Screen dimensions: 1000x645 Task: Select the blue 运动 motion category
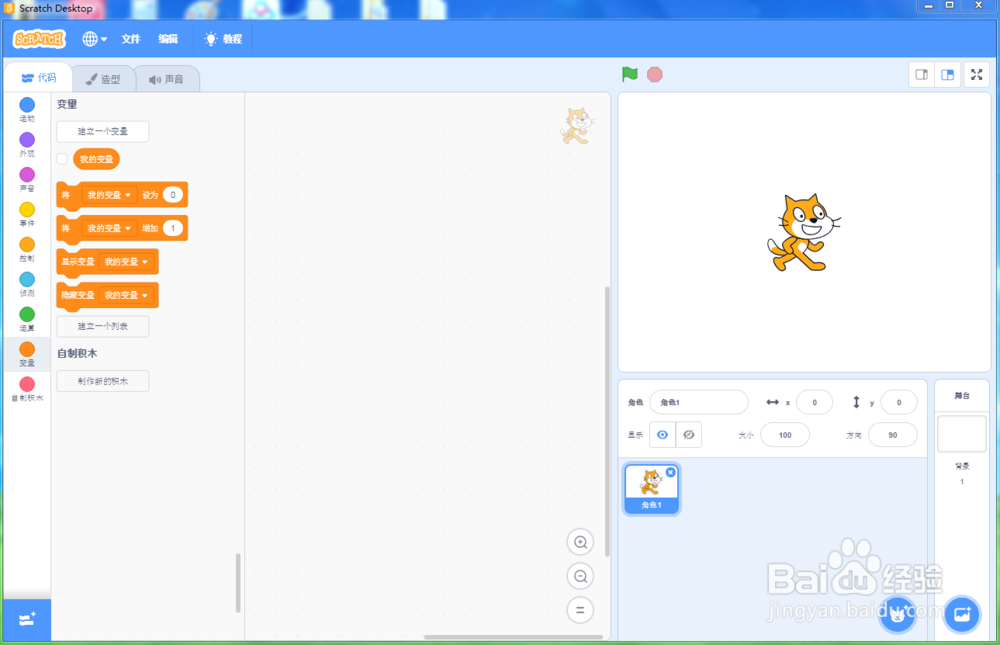[x=27, y=110]
